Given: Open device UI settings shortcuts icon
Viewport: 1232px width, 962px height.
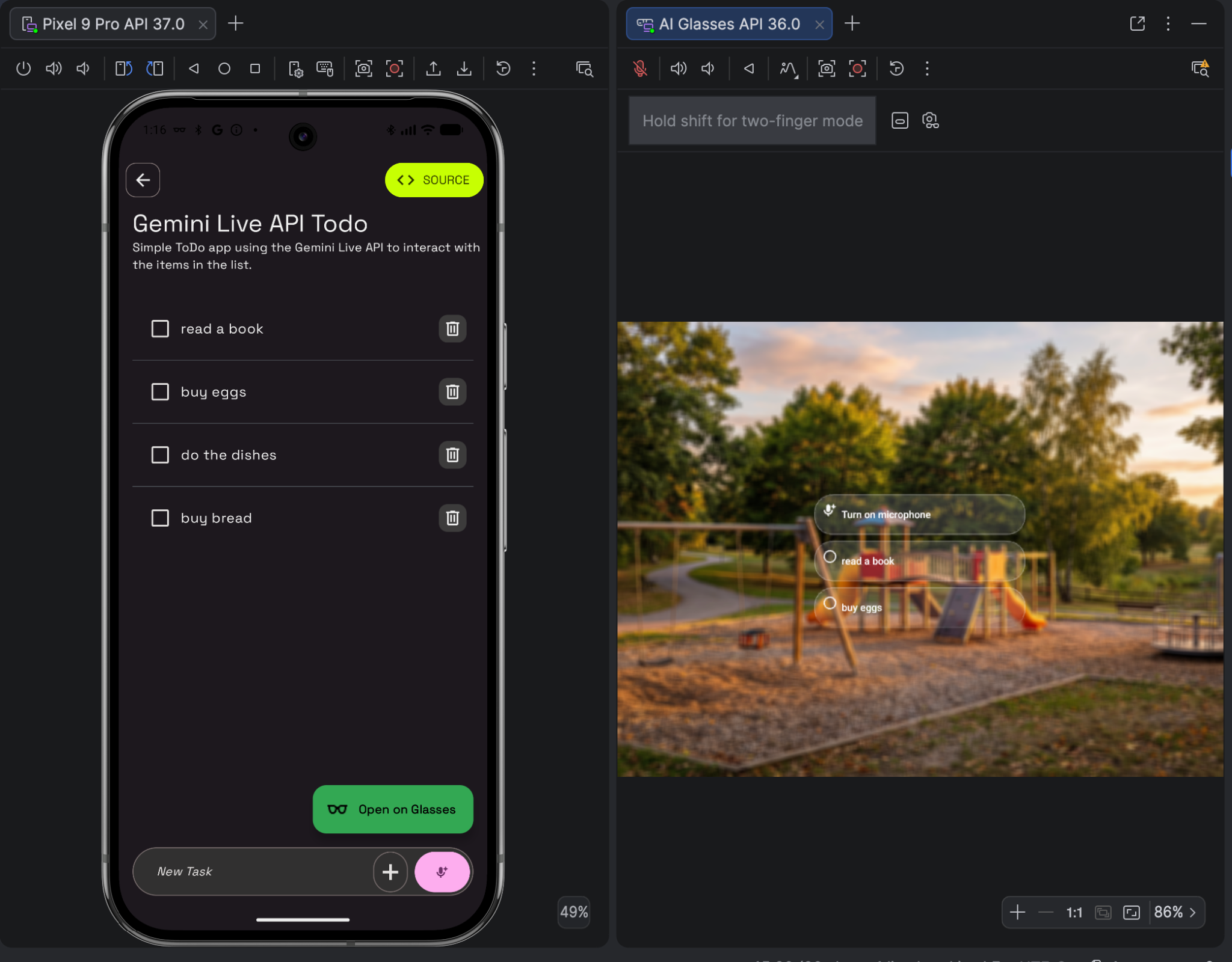Looking at the screenshot, I should click(295, 69).
